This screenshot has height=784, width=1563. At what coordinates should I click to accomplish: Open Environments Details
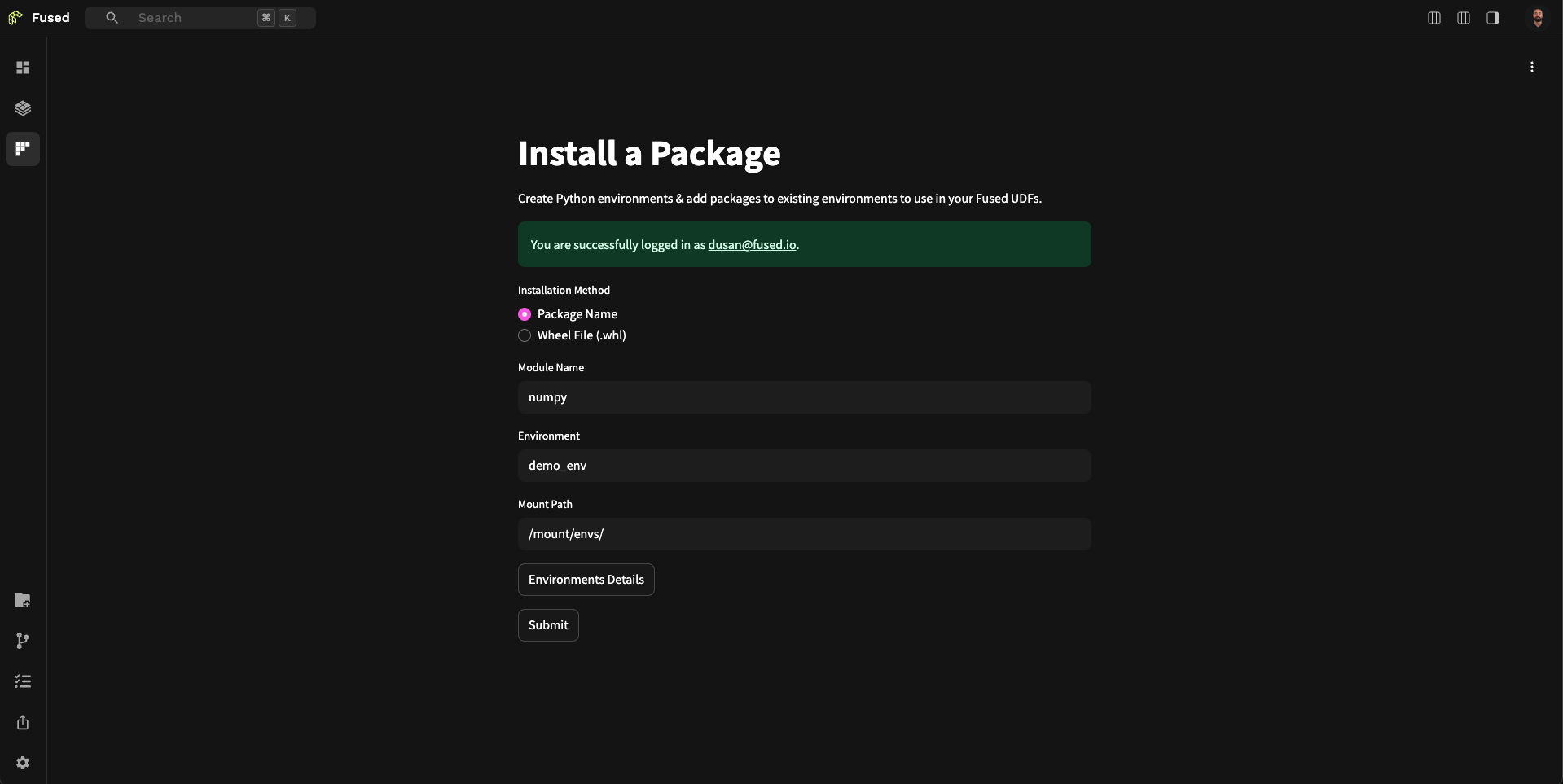[586, 580]
